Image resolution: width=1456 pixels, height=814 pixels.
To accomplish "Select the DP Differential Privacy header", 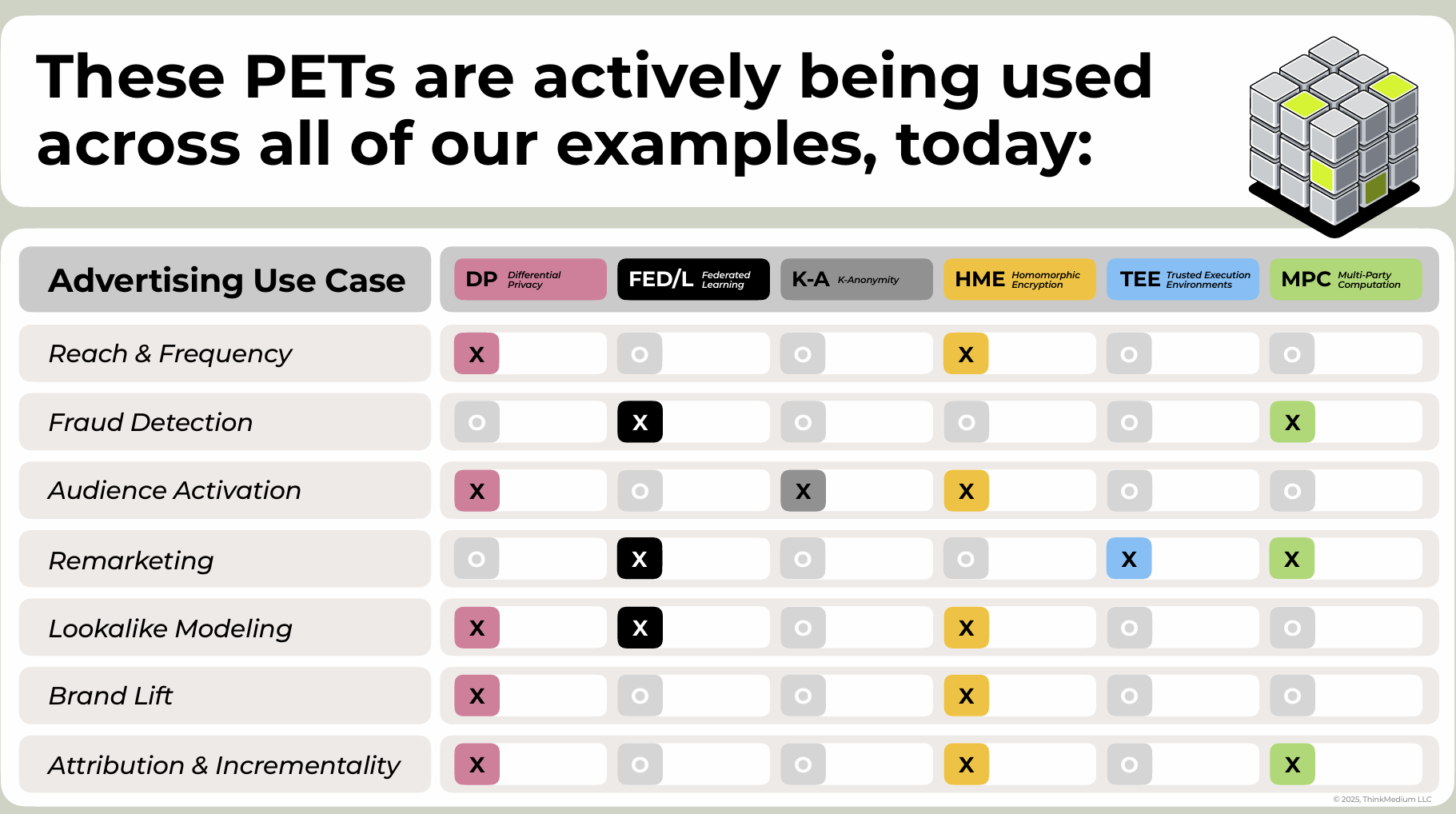I will point(530,279).
